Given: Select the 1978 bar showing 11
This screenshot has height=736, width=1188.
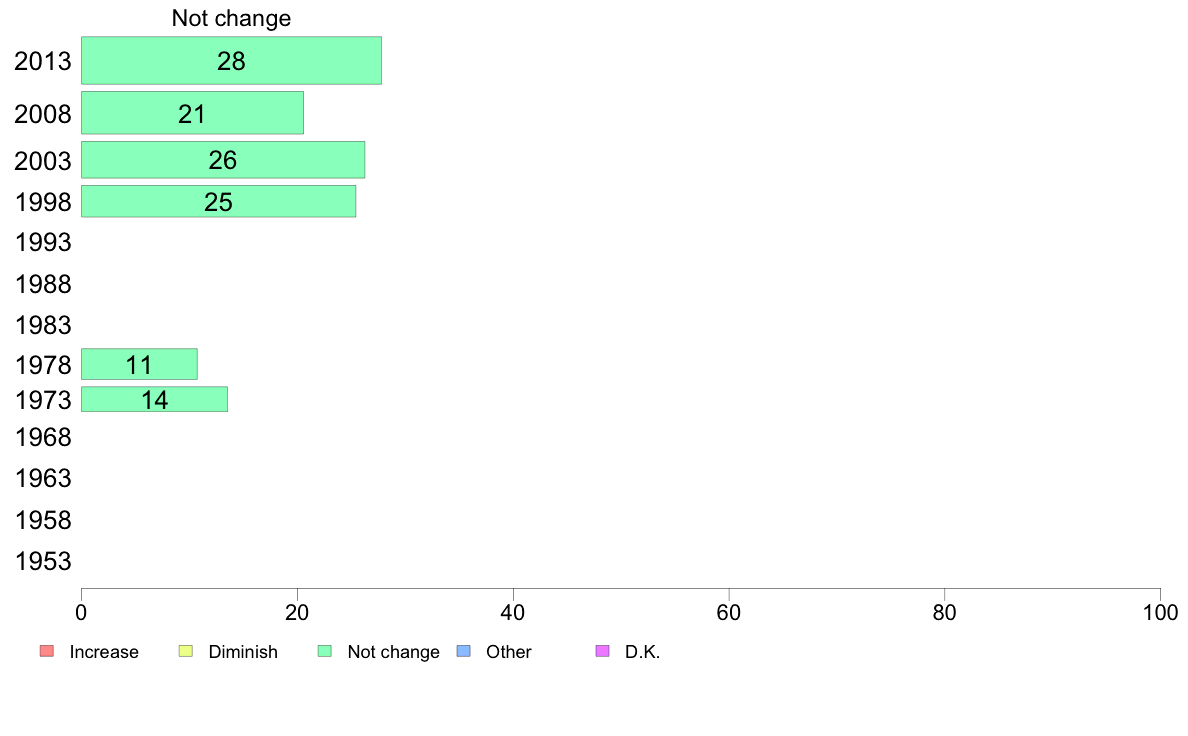Looking at the screenshot, I should coord(139,365).
